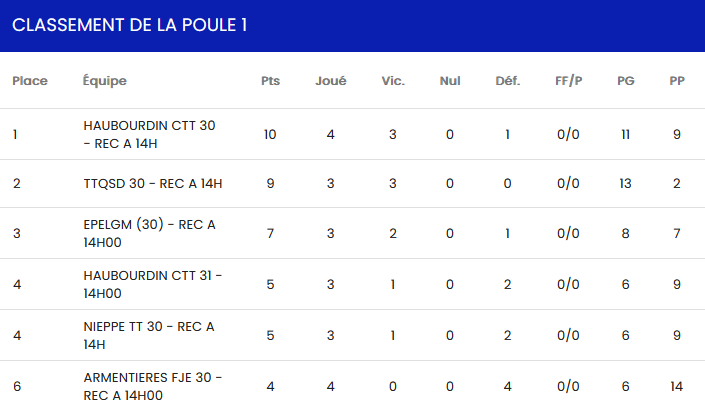
Task: Click the Joué column header
Action: [x=331, y=81]
